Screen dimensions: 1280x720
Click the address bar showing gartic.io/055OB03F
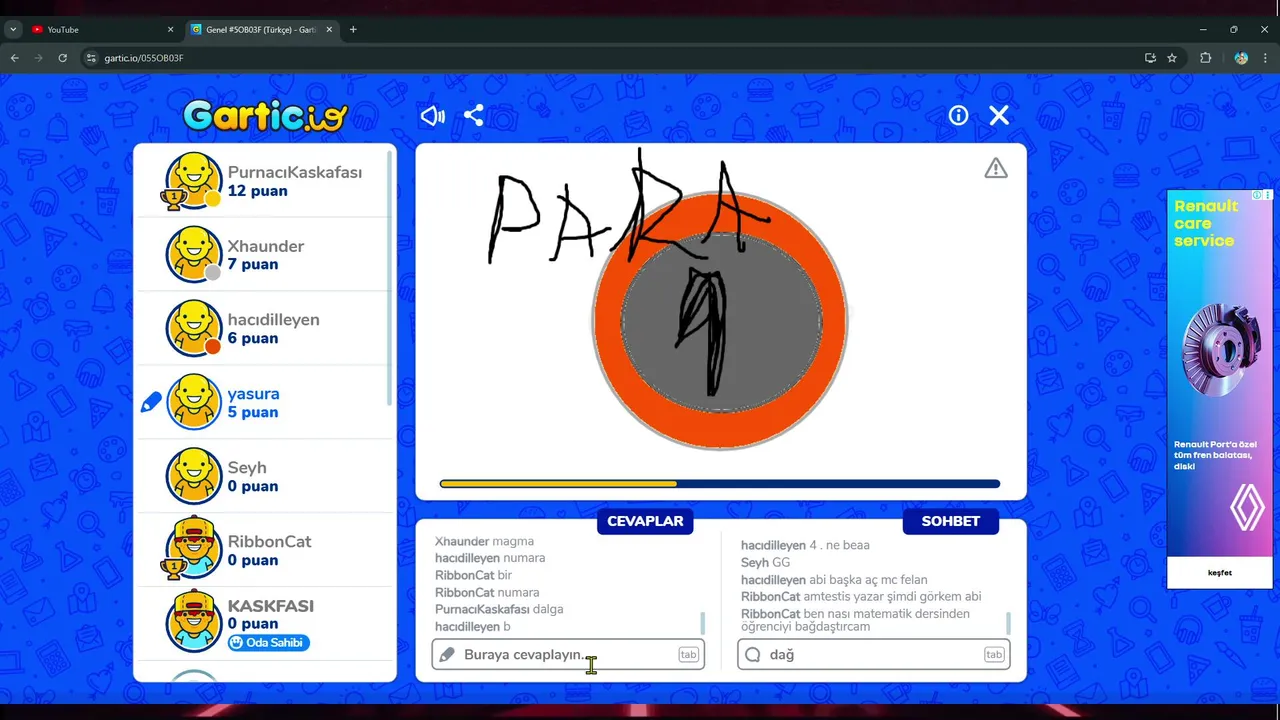coord(610,58)
